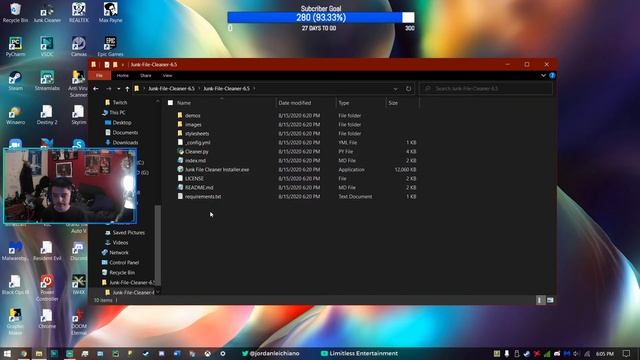Select the README.md file

click(199, 187)
